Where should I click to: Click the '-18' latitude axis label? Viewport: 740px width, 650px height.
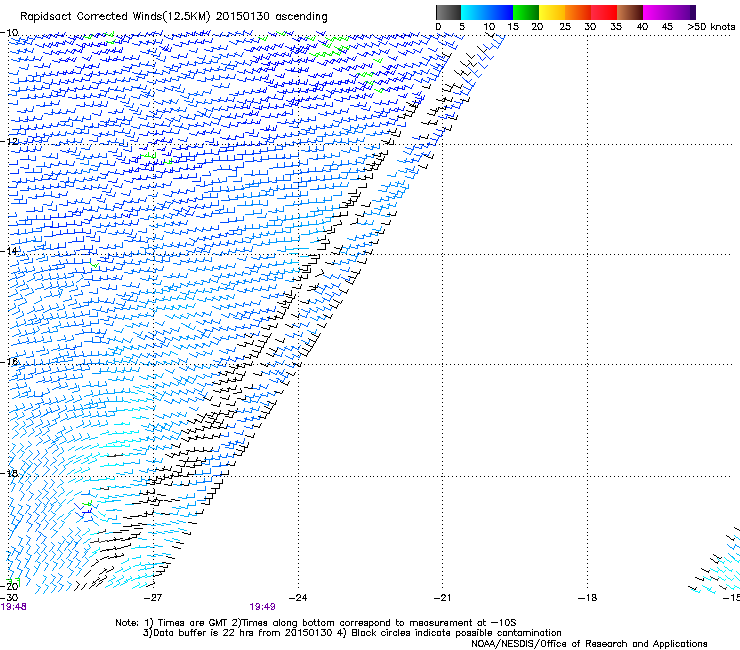(x=9, y=473)
